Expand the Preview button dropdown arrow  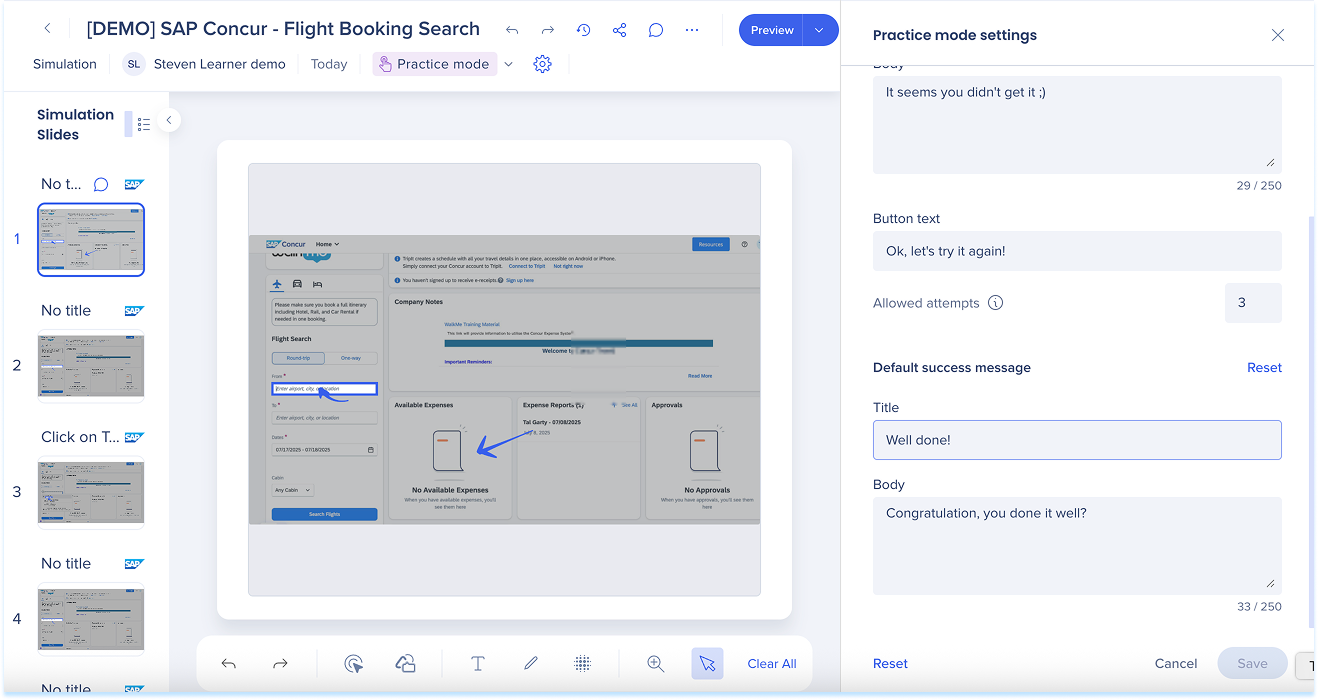pyautogui.click(x=820, y=30)
